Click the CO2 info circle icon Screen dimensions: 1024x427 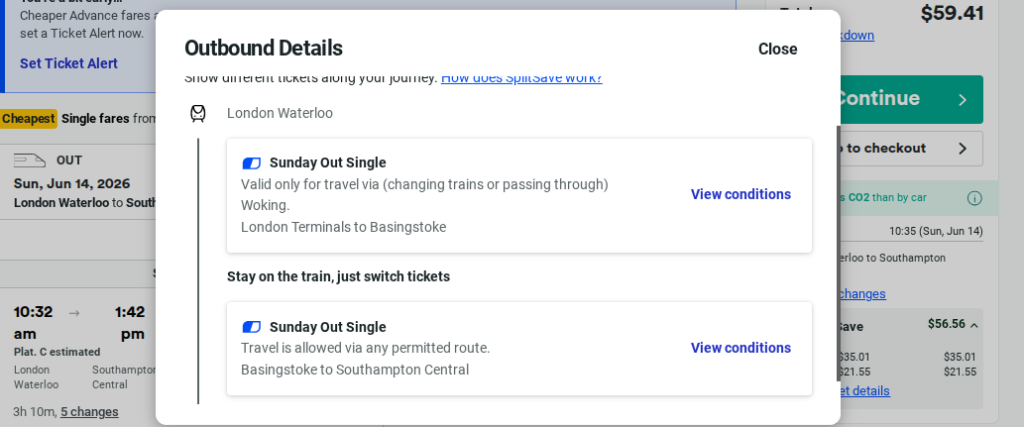click(974, 198)
